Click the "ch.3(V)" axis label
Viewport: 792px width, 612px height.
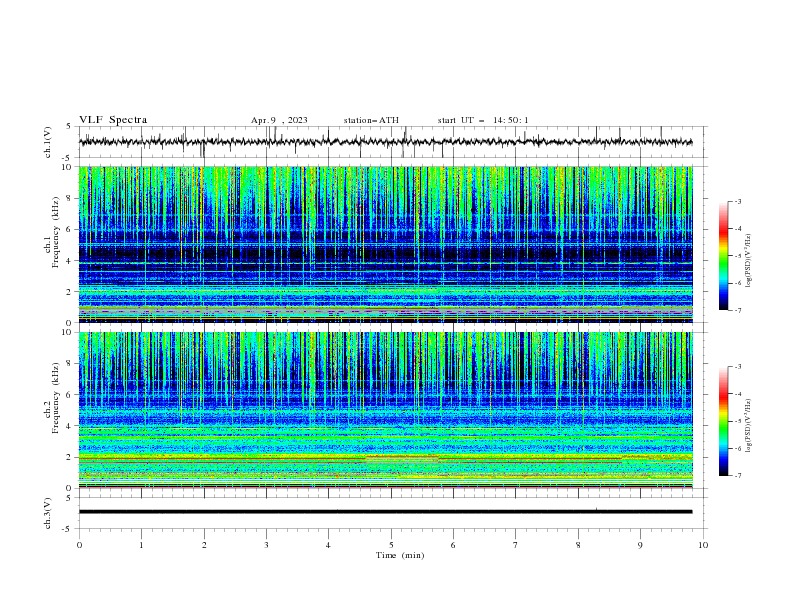[48, 513]
